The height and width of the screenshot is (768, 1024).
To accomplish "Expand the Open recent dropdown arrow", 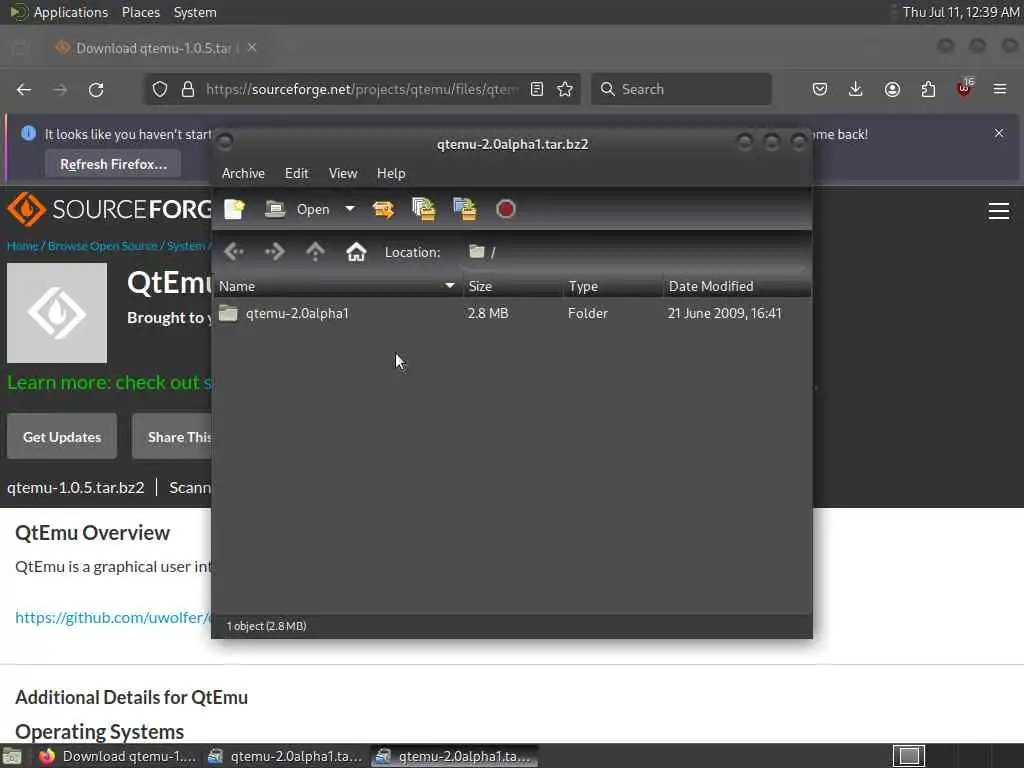I will click(350, 209).
